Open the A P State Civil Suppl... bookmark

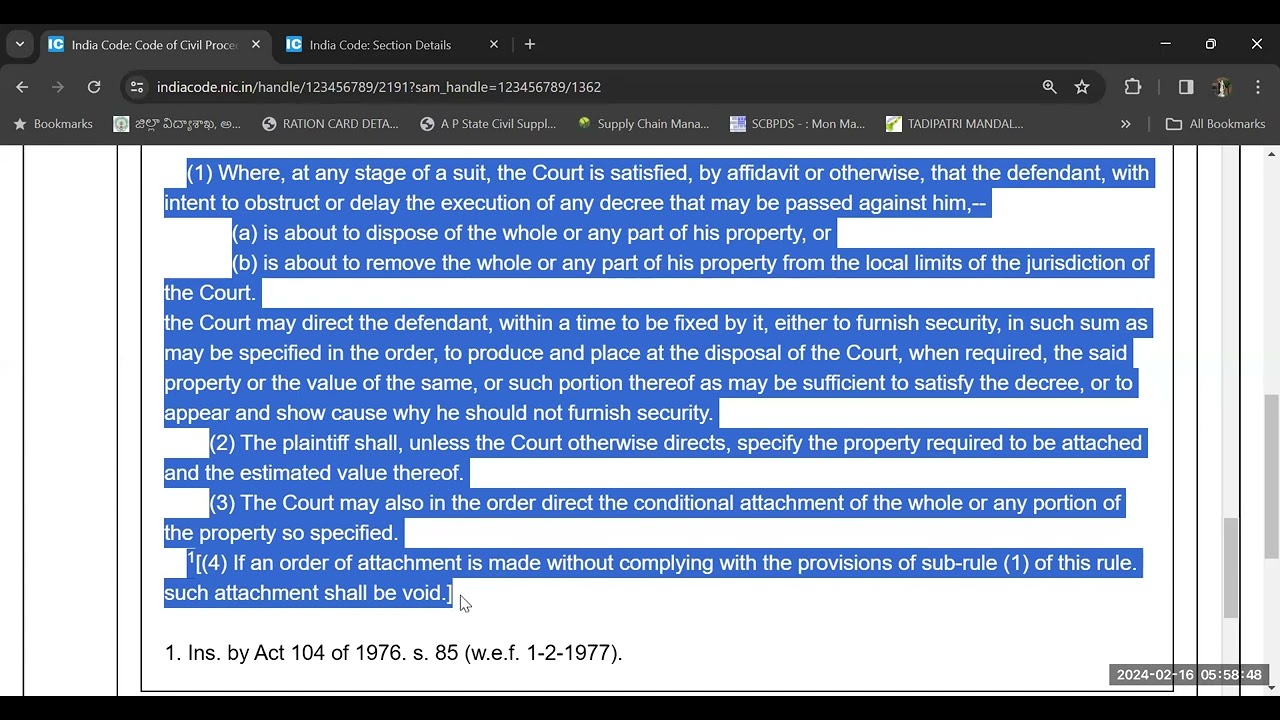[488, 124]
